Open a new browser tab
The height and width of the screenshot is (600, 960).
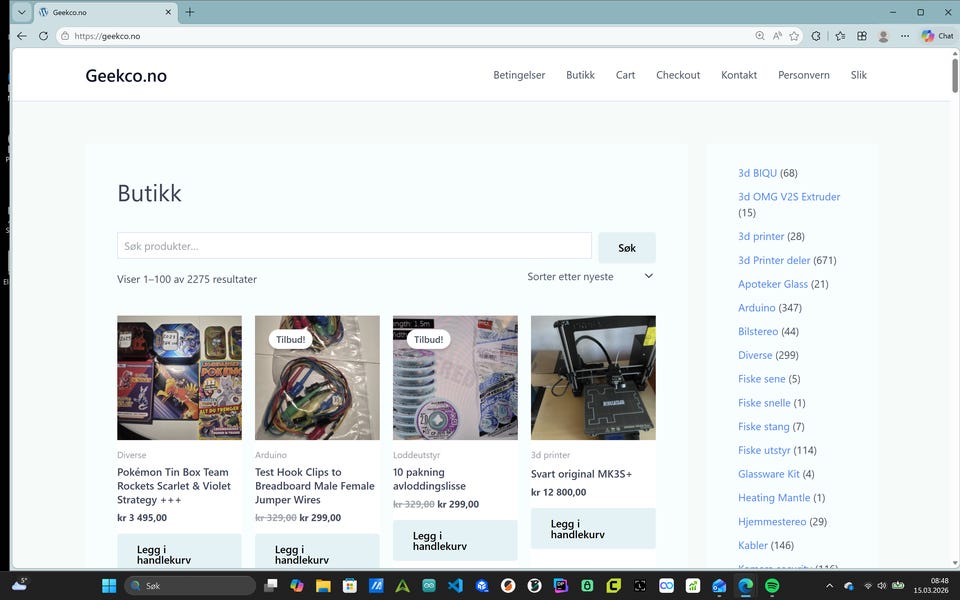point(190,12)
